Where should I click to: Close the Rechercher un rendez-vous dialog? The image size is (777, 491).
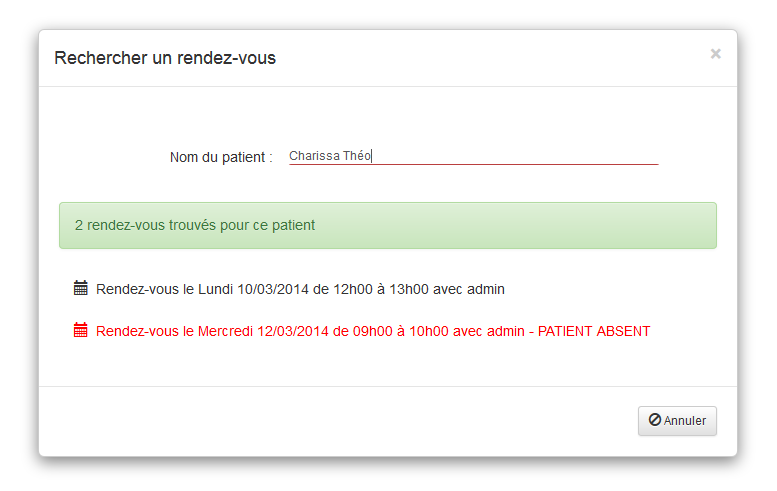715,54
